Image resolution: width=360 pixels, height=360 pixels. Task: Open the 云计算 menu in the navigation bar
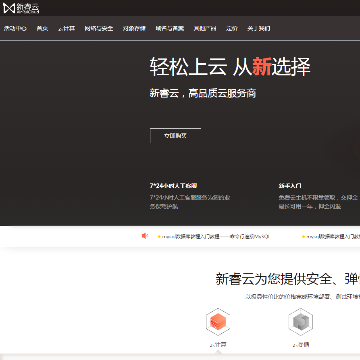tap(66, 29)
